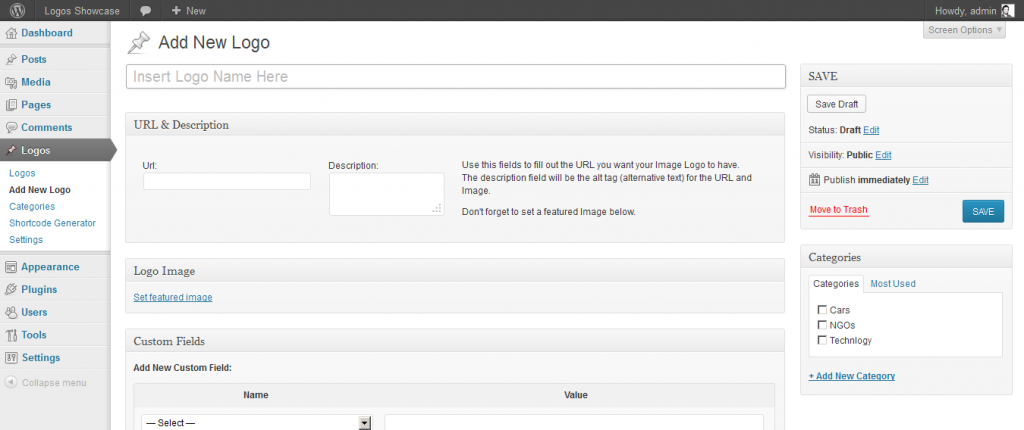Click the Dashboard home icon in sidebar
The height and width of the screenshot is (430, 1024).
(x=11, y=33)
